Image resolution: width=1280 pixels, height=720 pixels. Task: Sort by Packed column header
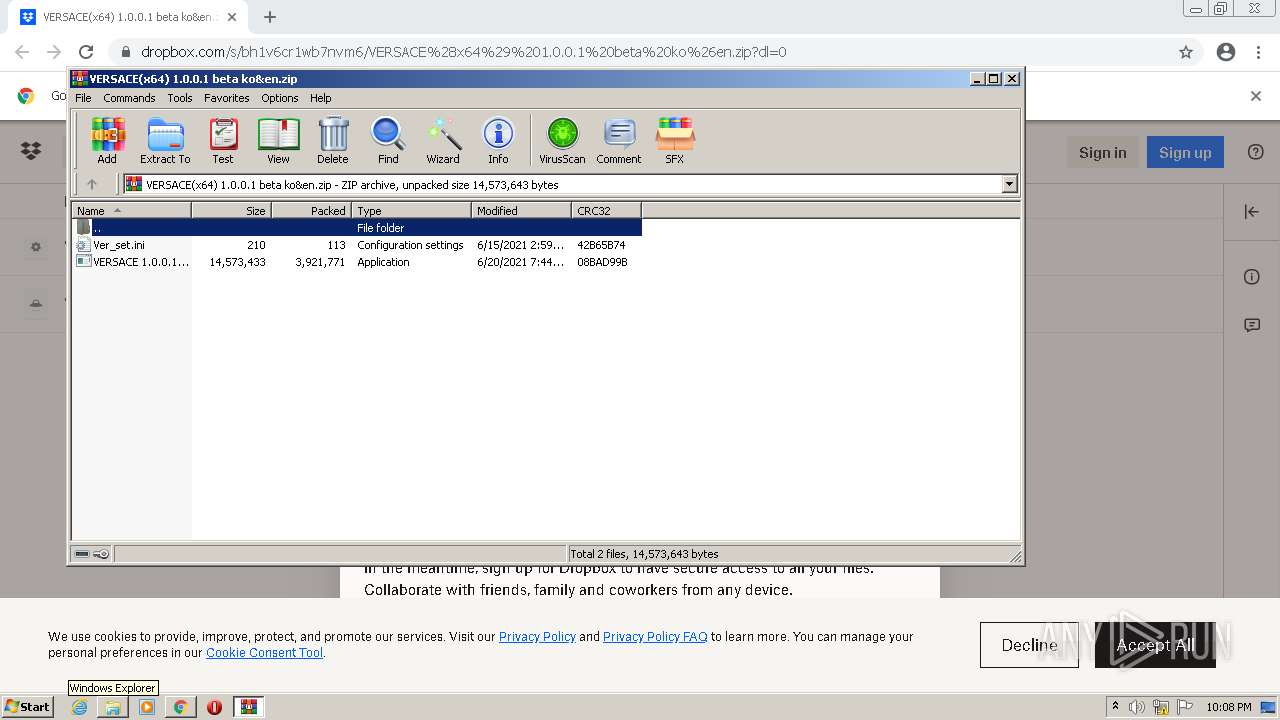[x=311, y=210]
